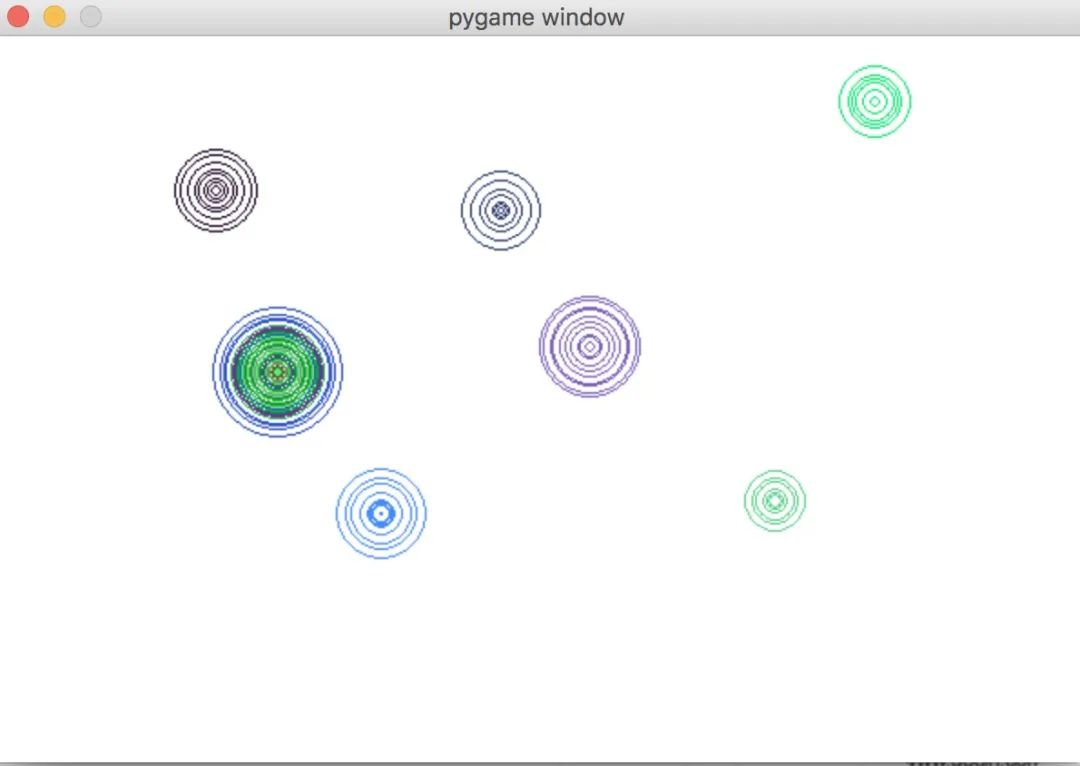Click the "pygame window" title text

(536, 17)
